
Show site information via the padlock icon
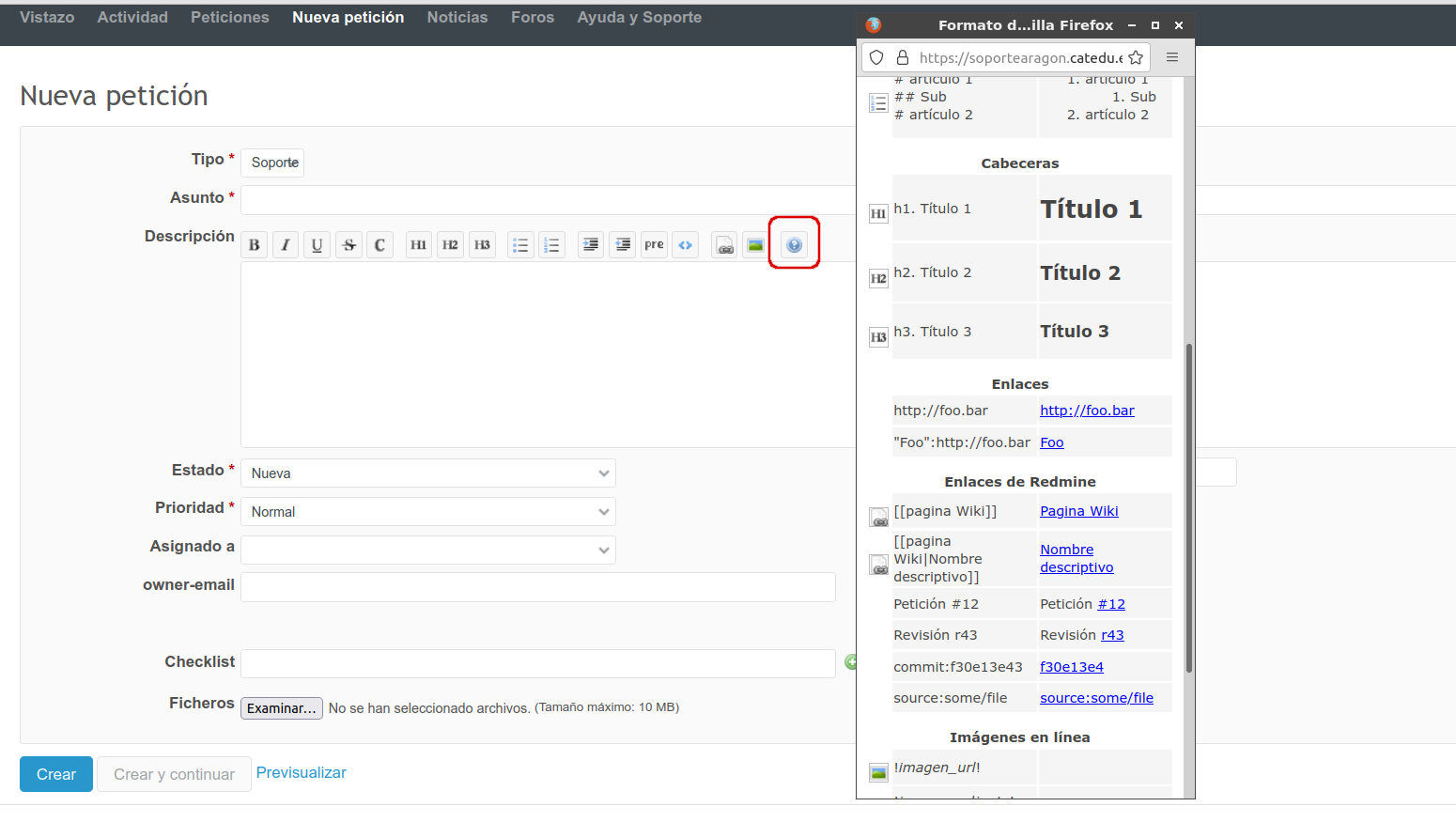[903, 57]
